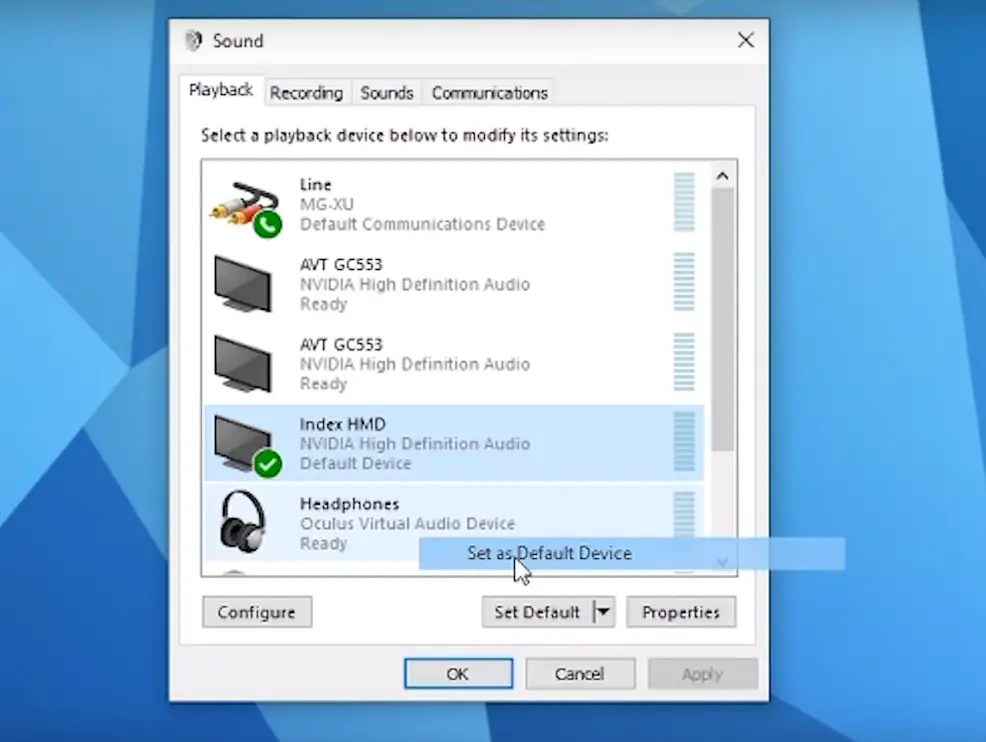Close the Sound dialog window
986x742 pixels.
746,40
